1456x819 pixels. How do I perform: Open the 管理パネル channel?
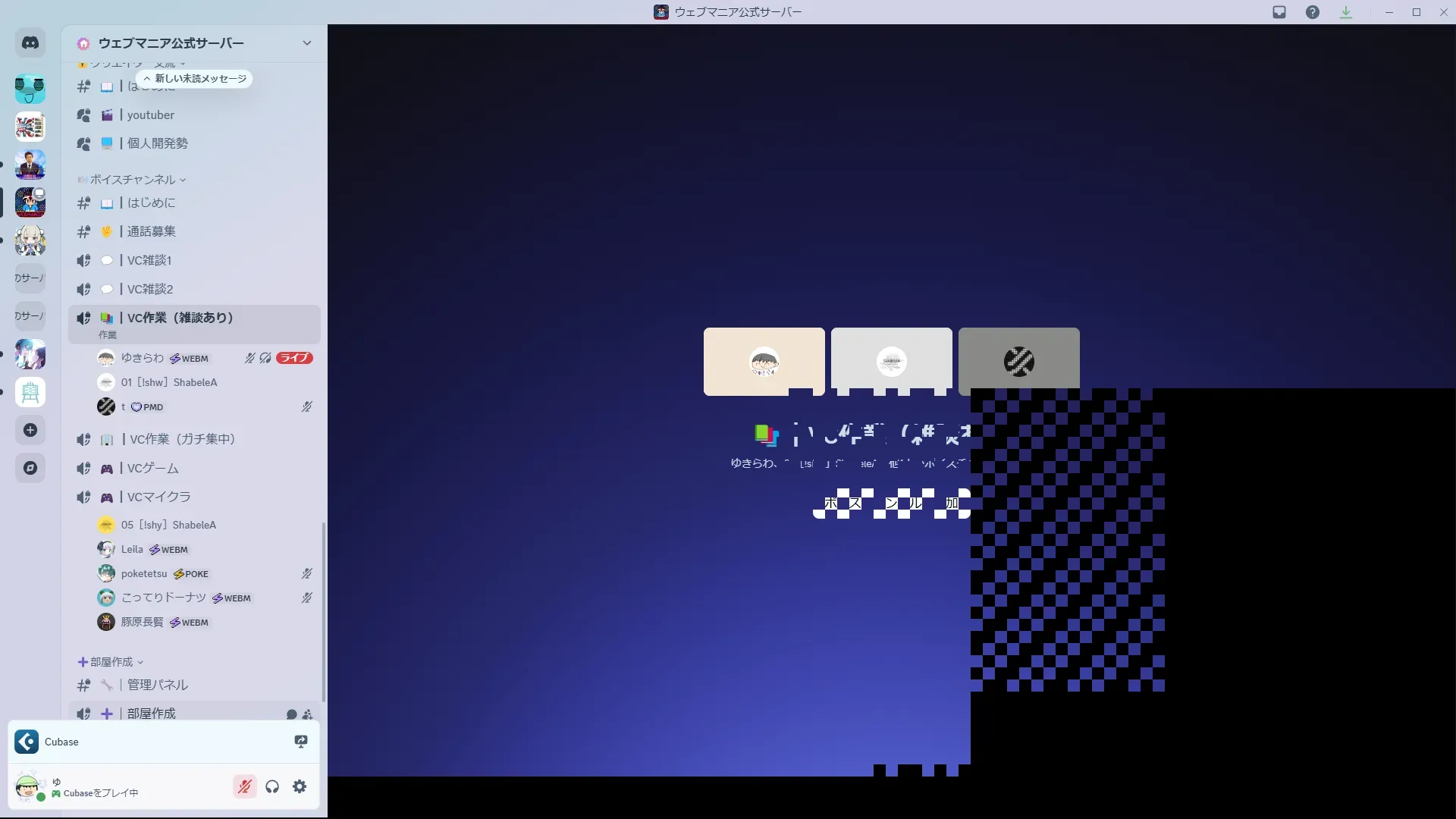157,685
